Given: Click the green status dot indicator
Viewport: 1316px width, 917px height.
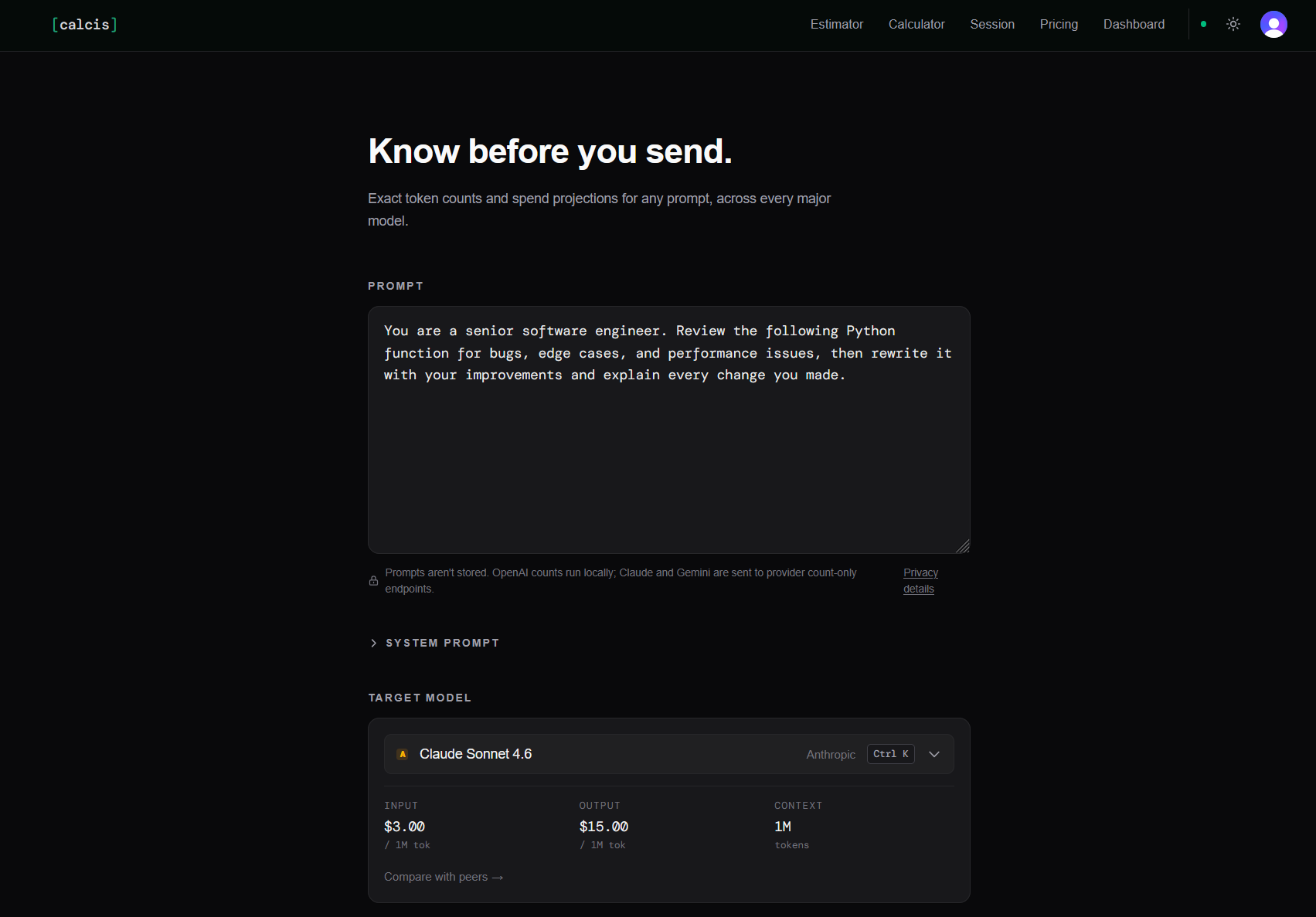Looking at the screenshot, I should pyautogui.click(x=1203, y=25).
